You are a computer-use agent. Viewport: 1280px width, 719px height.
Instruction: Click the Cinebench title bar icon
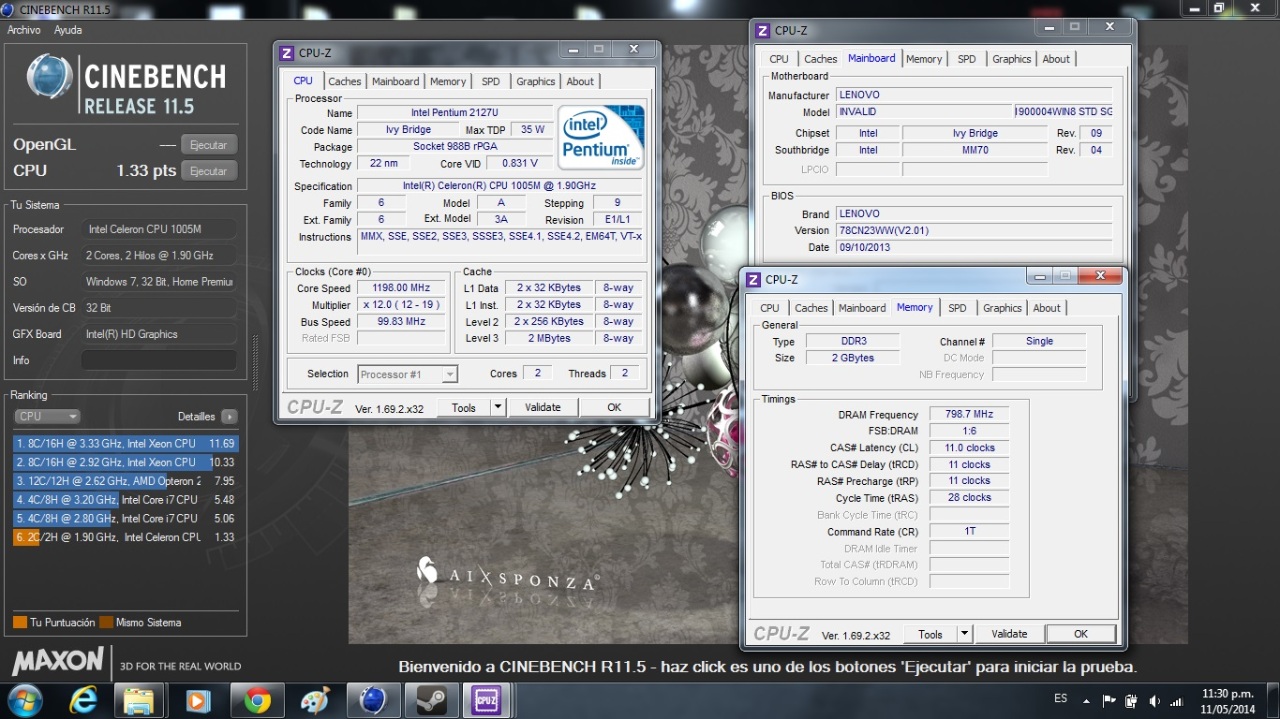pyautogui.click(x=6, y=8)
